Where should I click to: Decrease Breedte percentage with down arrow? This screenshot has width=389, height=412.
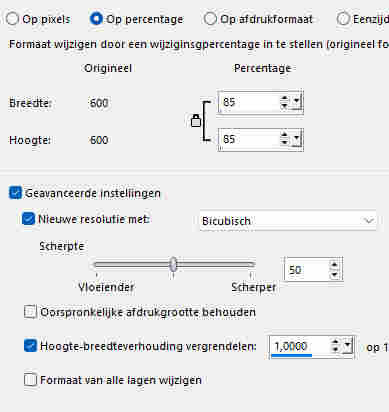tap(284, 106)
